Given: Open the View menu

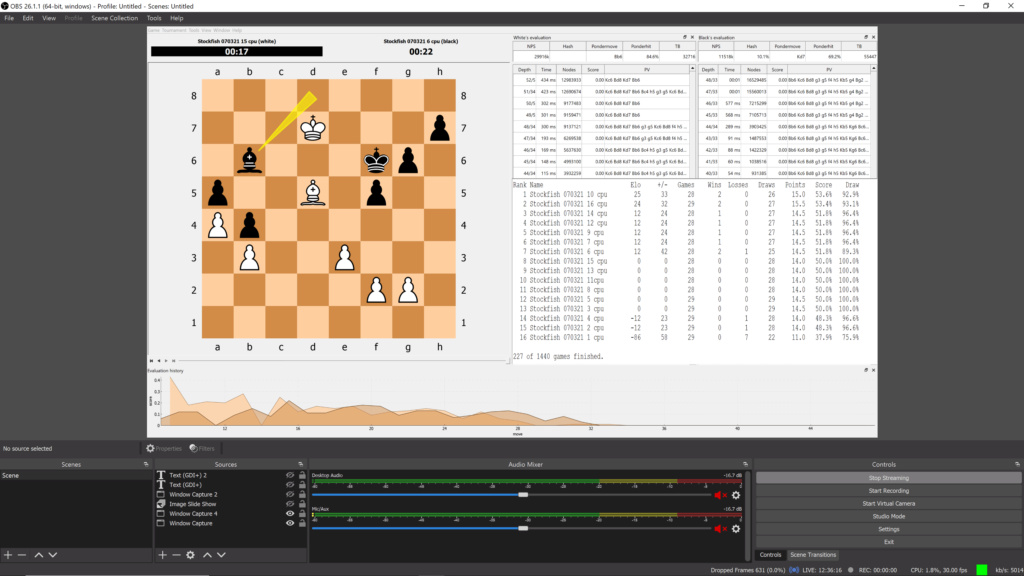Looking at the screenshot, I should [49, 18].
